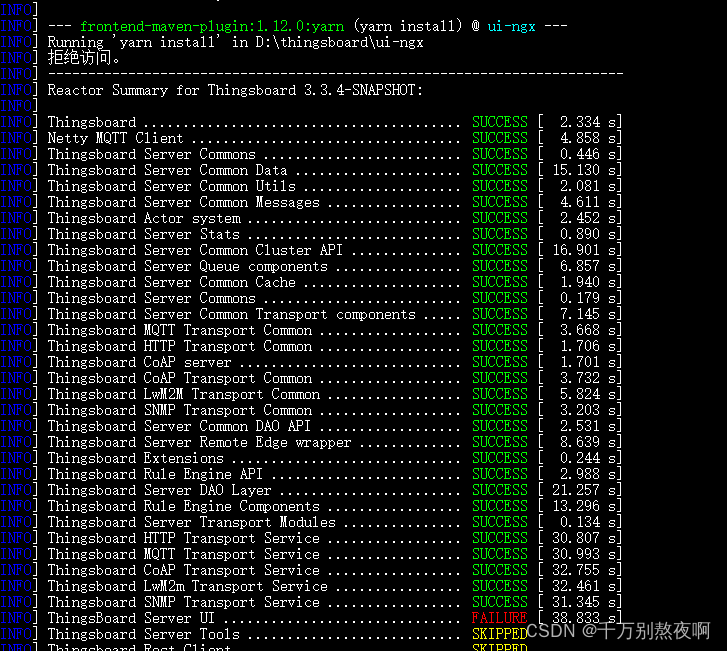
Task: Select the '4.858 s' Netty MQTT time
Action: click(x=588, y=138)
